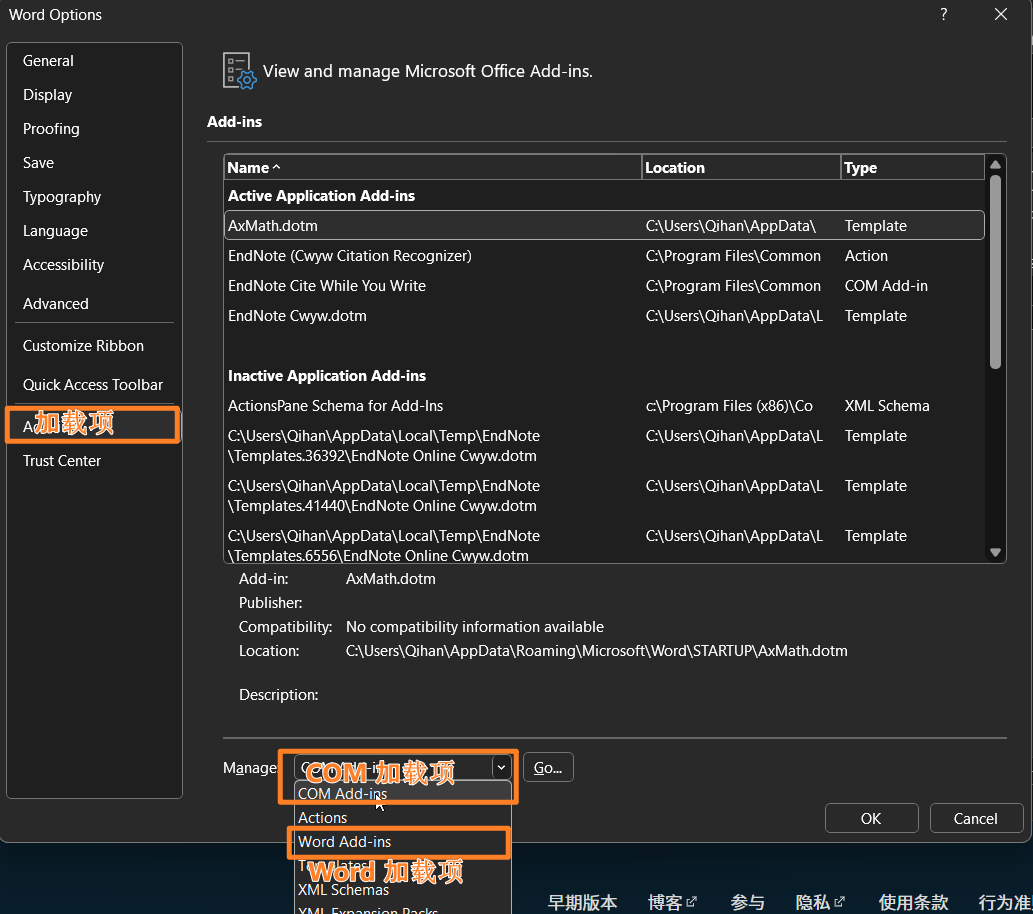Click the Action type cell
Image resolution: width=1033 pixels, height=914 pixels.
[x=866, y=256]
